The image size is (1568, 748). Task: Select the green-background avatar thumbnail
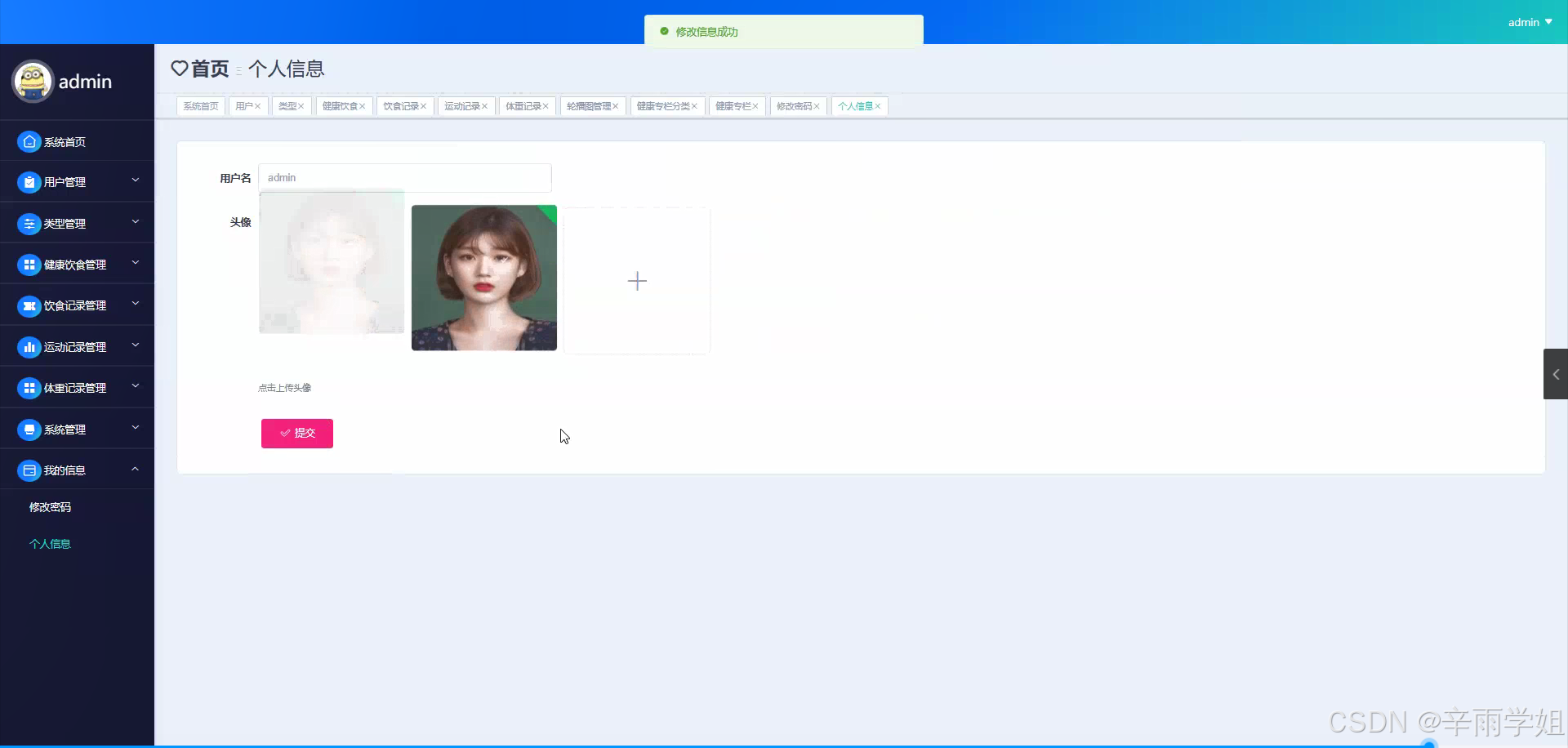(x=483, y=278)
